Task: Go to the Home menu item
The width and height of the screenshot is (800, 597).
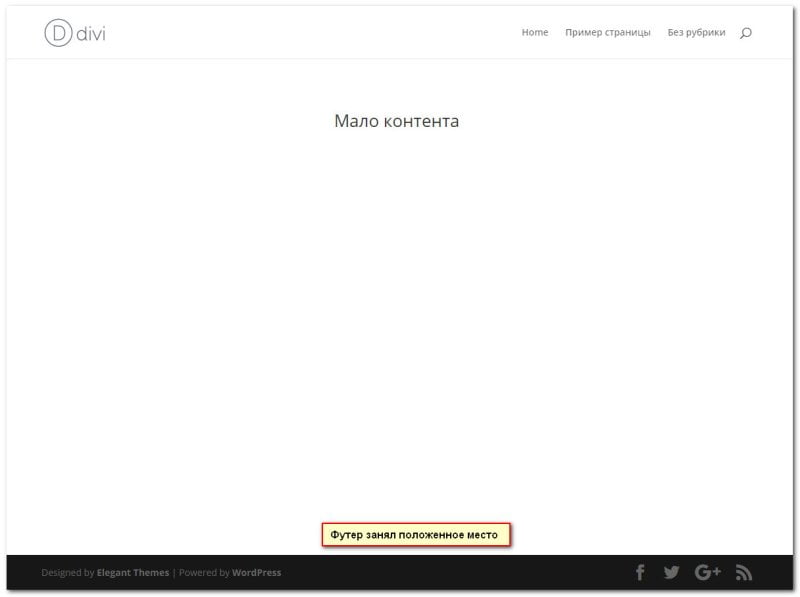Action: click(x=535, y=32)
